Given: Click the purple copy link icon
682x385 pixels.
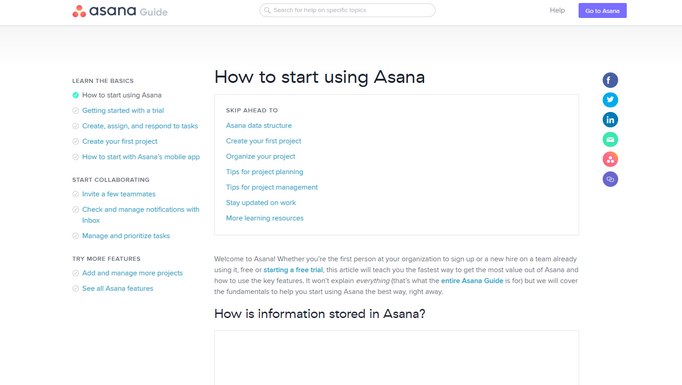Looking at the screenshot, I should [610, 179].
